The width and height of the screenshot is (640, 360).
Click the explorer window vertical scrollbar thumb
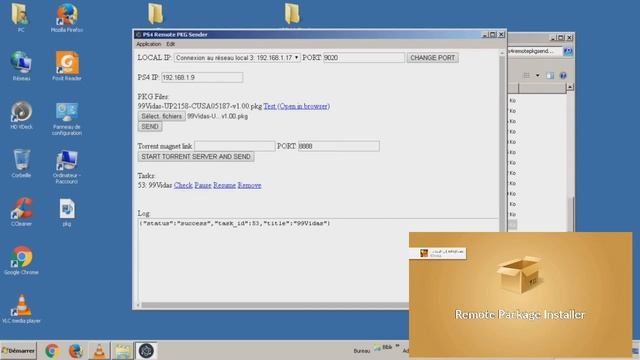pos(571,213)
